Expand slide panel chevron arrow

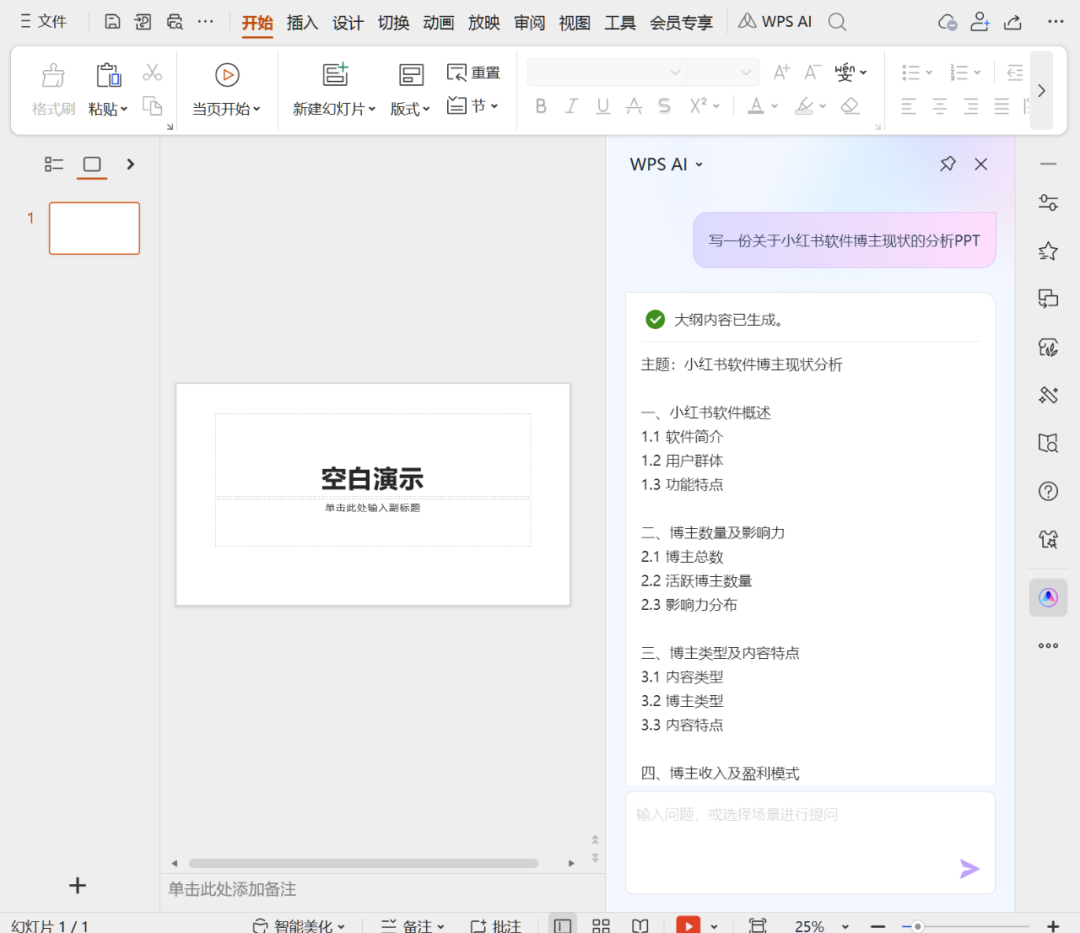(130, 164)
